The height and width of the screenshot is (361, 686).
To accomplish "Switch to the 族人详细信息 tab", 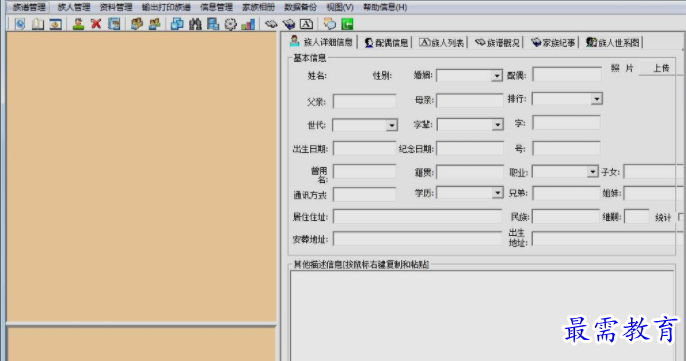I will click(x=322, y=42).
